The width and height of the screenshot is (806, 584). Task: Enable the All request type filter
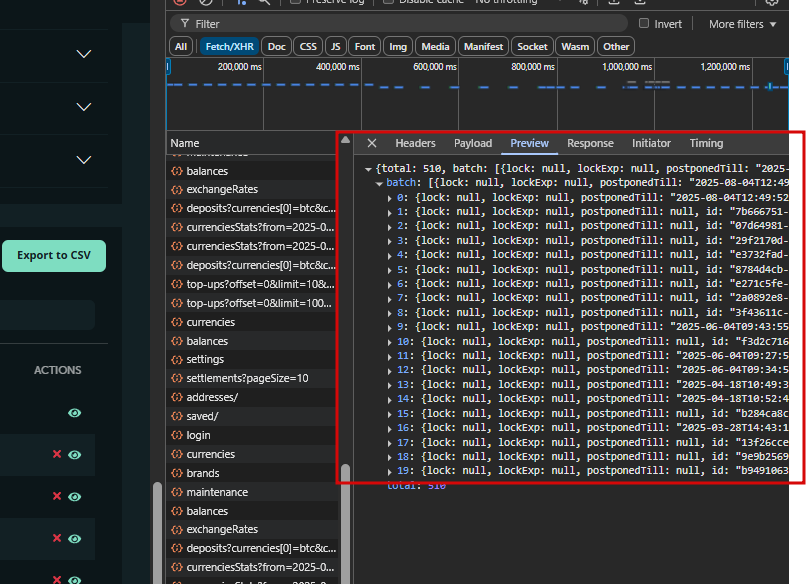180,47
